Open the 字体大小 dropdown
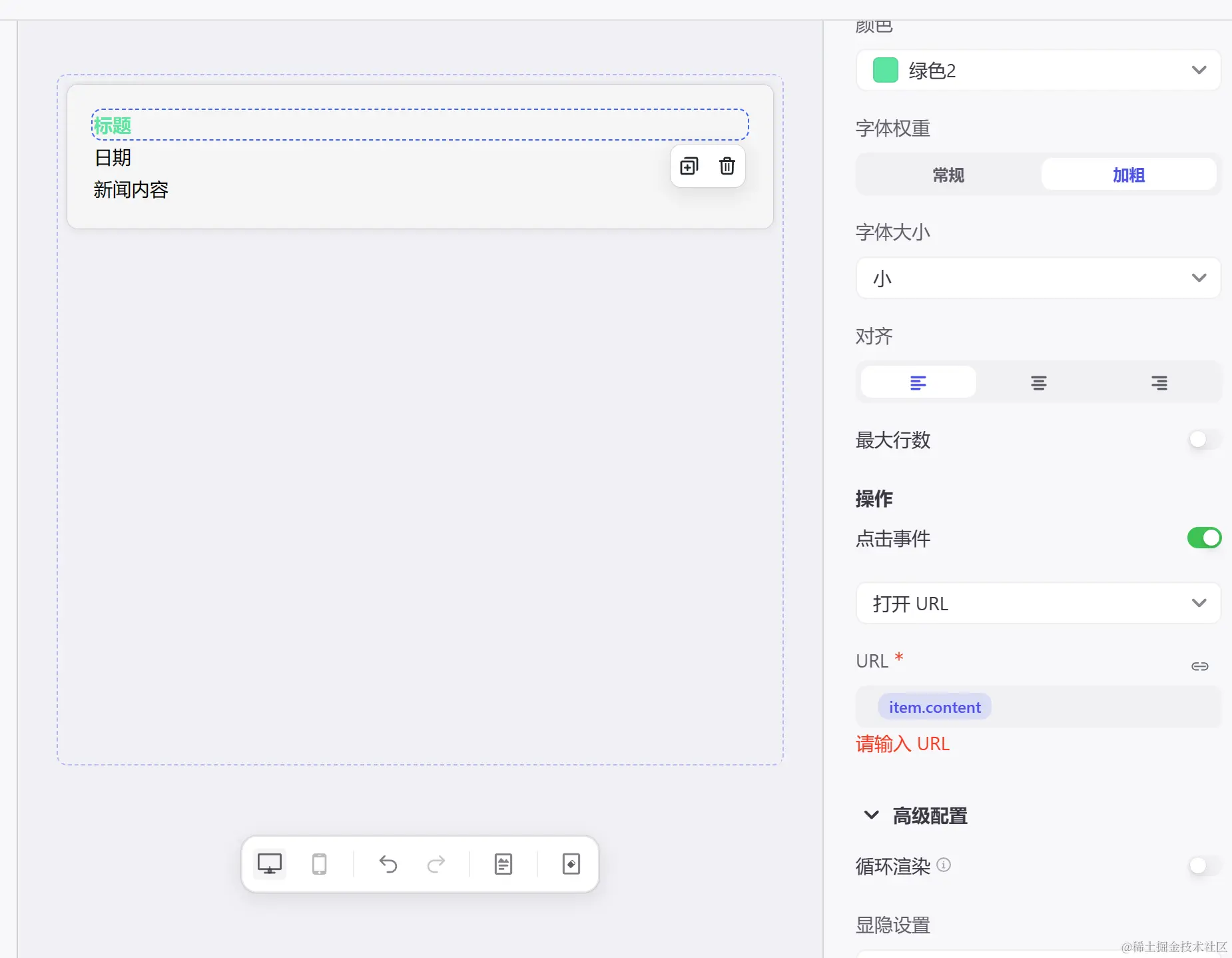The width and height of the screenshot is (1232, 958). [1037, 278]
